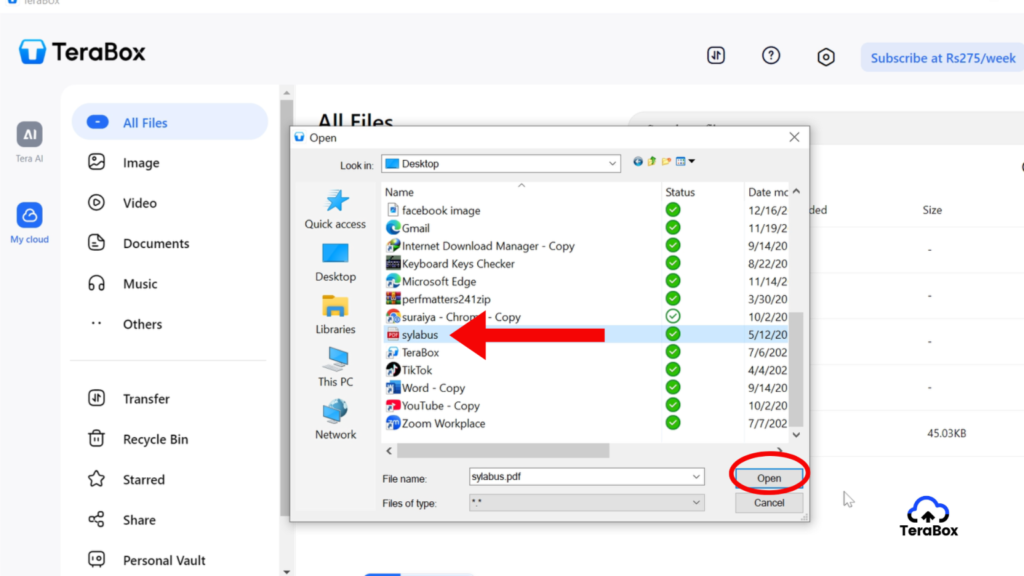
Task: Create new folder icon in dialog toolbar
Action: pyautogui.click(x=666, y=161)
